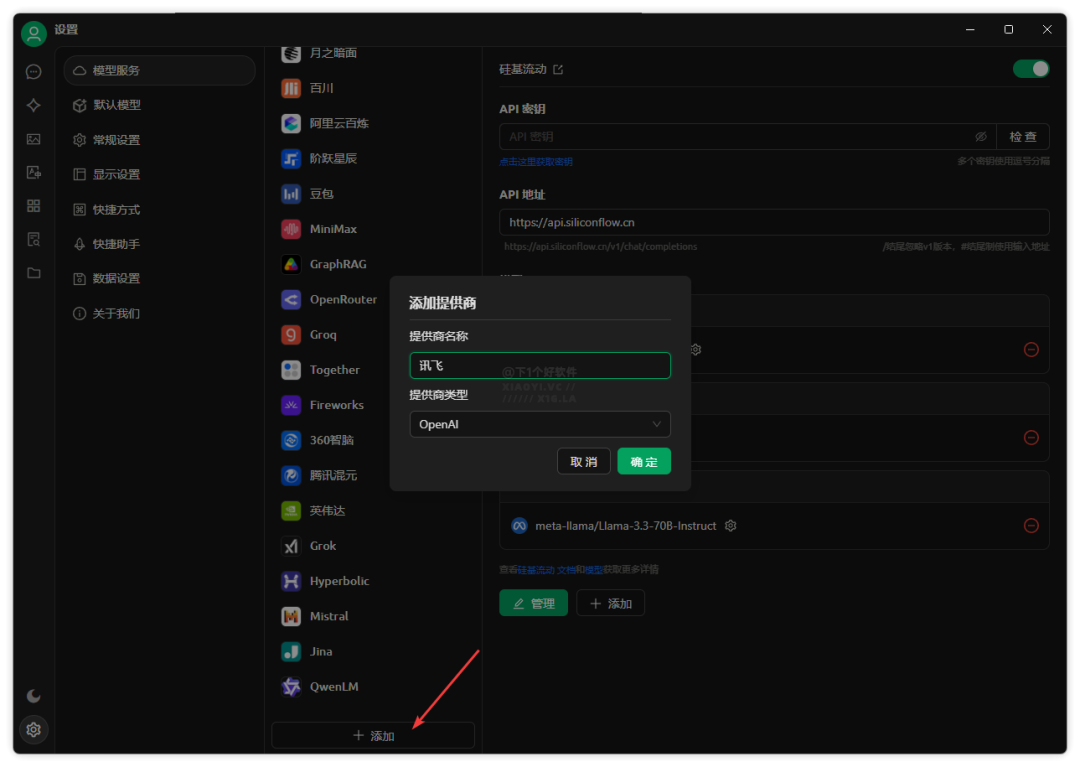The height and width of the screenshot is (767, 1080).
Task: Select the OpenRouter provider icon
Action: 291,300
